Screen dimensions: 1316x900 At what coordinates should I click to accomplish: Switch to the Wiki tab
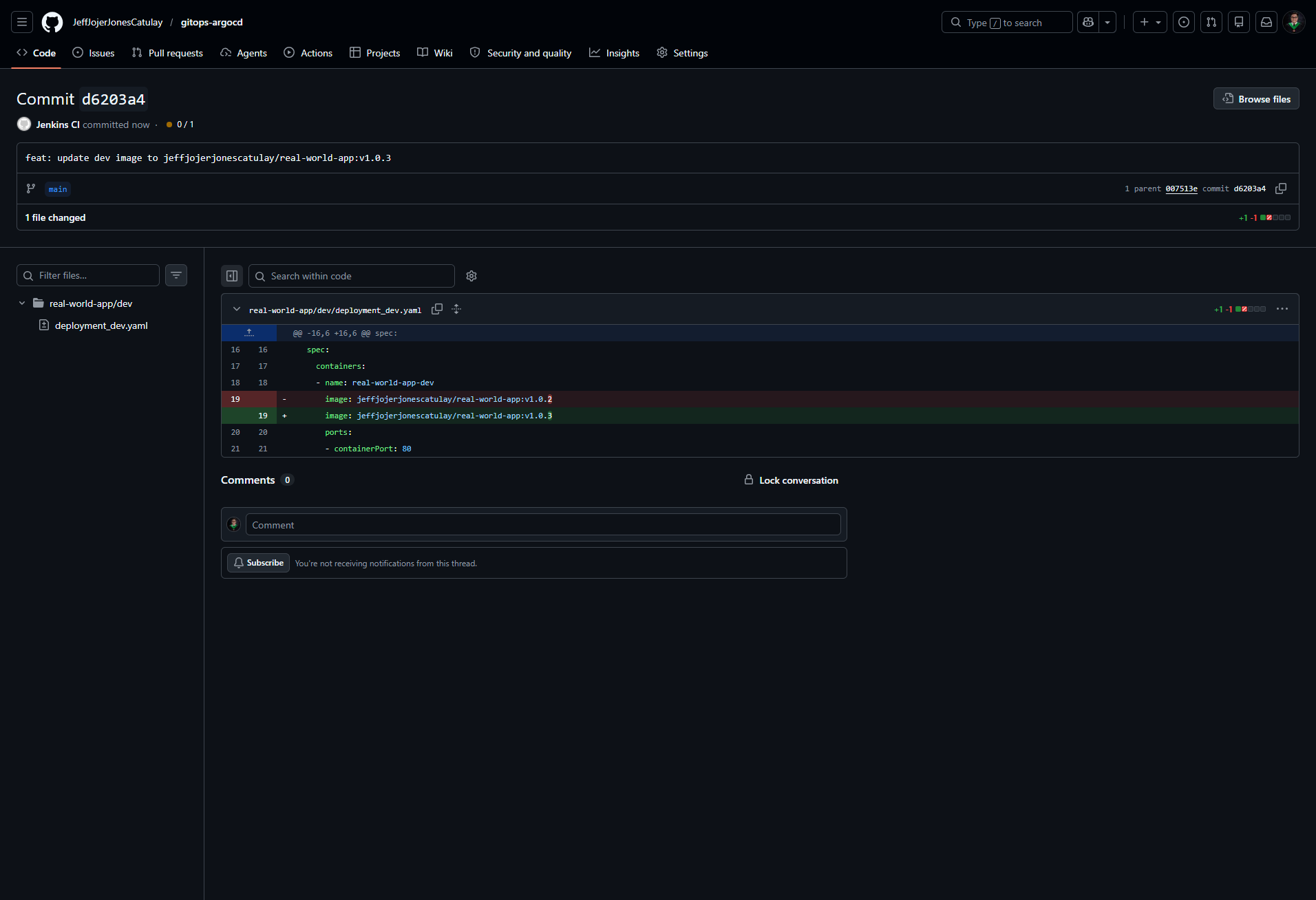click(435, 53)
